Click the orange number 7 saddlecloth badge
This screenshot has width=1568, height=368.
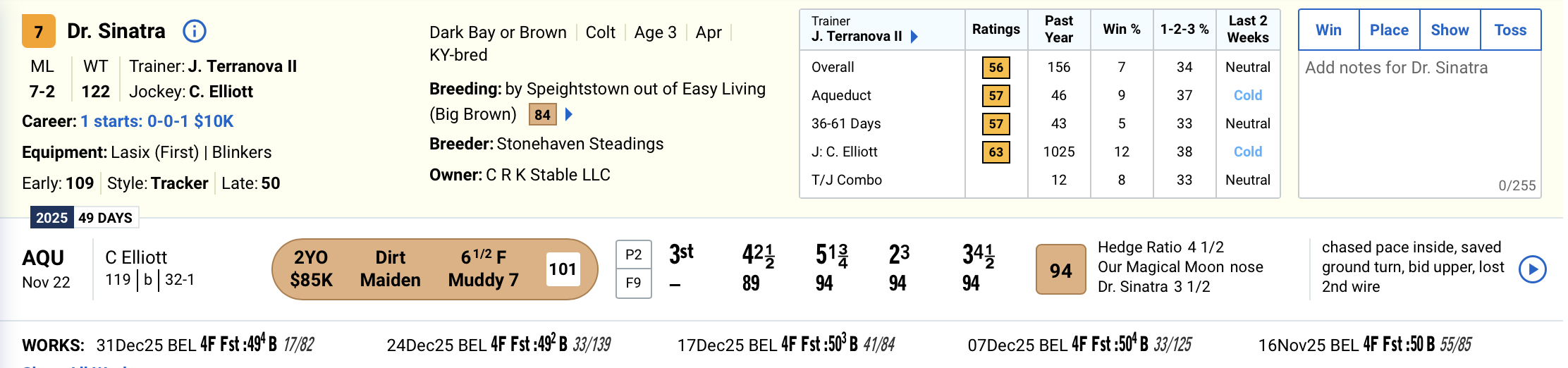point(39,32)
